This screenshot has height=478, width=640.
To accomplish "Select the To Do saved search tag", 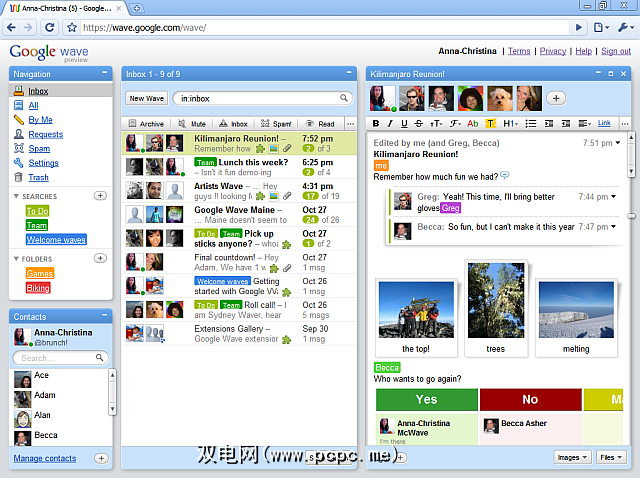I will tap(37, 211).
